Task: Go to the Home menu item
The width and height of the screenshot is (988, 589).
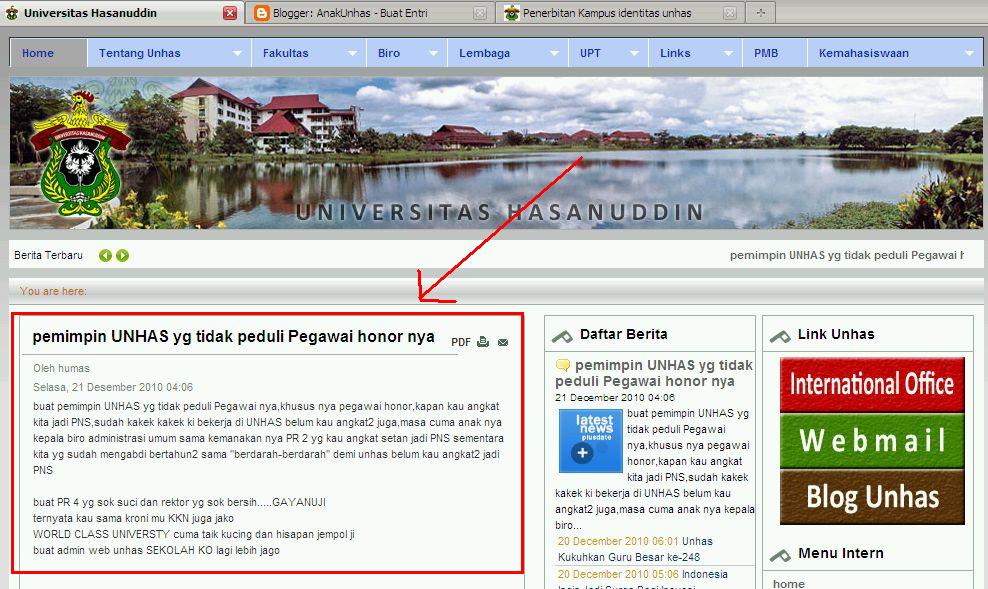Action: point(48,53)
